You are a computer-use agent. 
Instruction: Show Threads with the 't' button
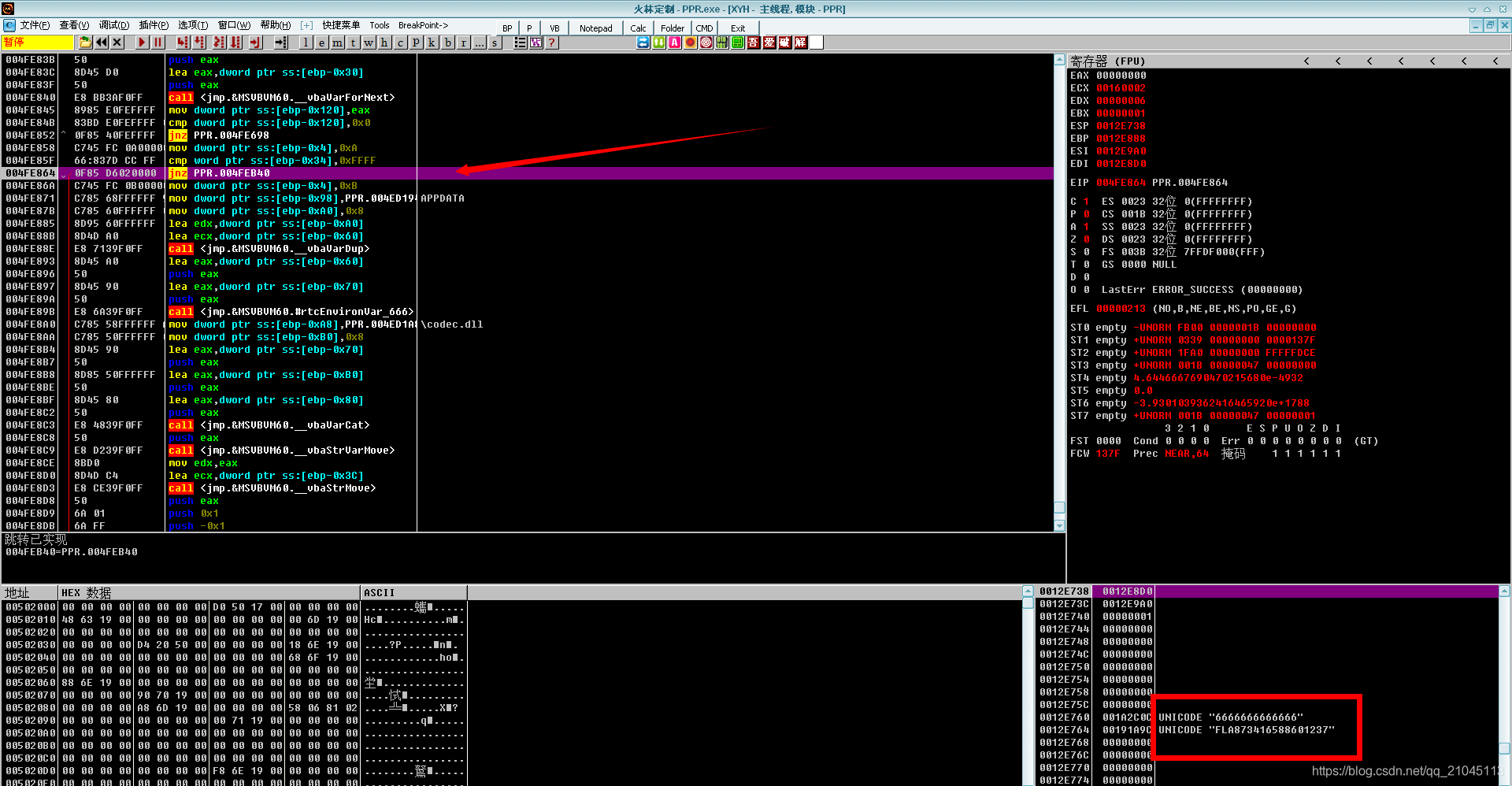[353, 43]
